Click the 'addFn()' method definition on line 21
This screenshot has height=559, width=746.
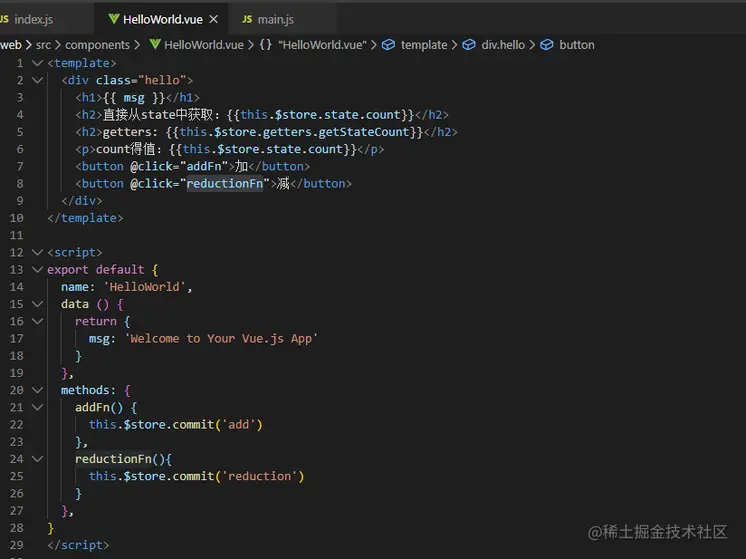coord(99,407)
